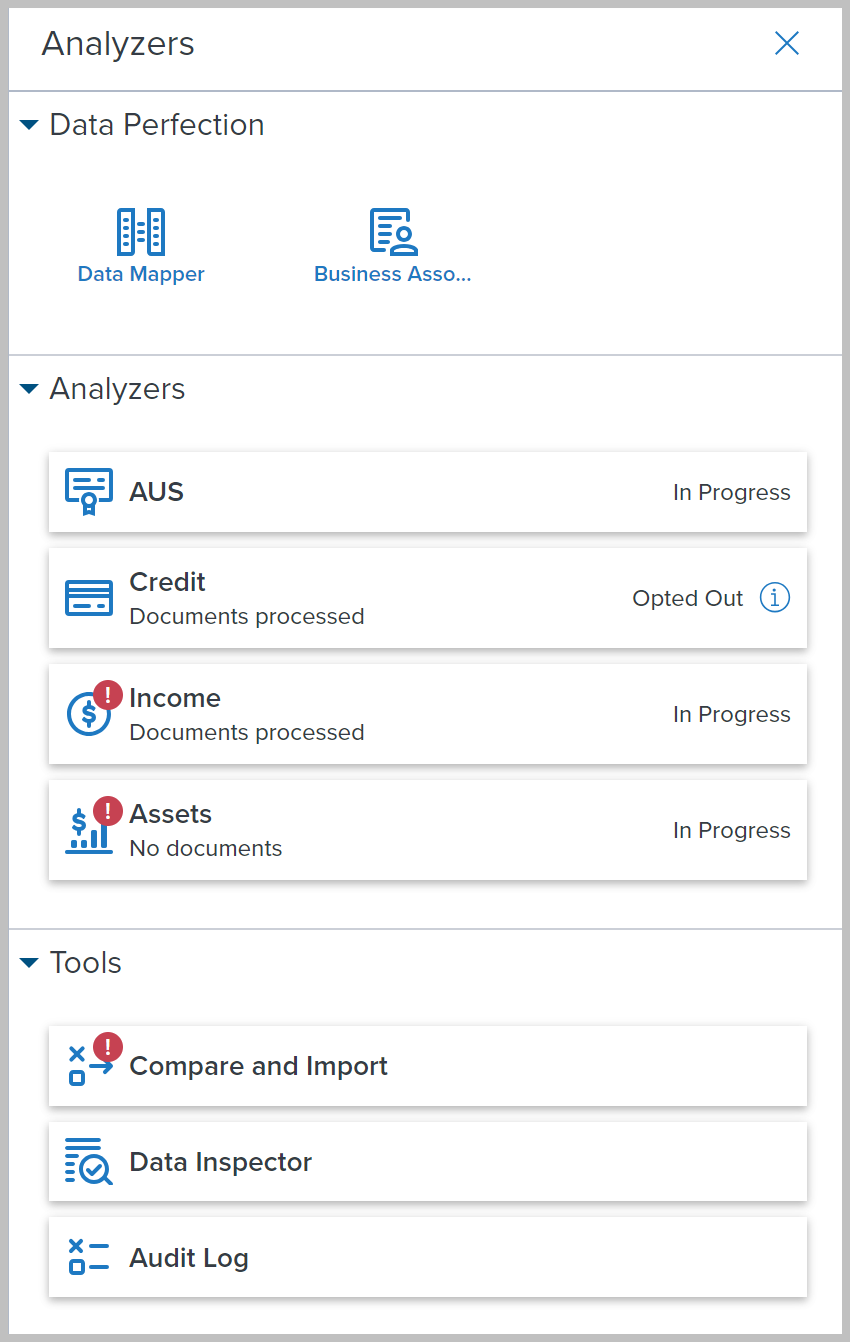
Task: Click the Business Asso... label link
Action: click(x=392, y=274)
